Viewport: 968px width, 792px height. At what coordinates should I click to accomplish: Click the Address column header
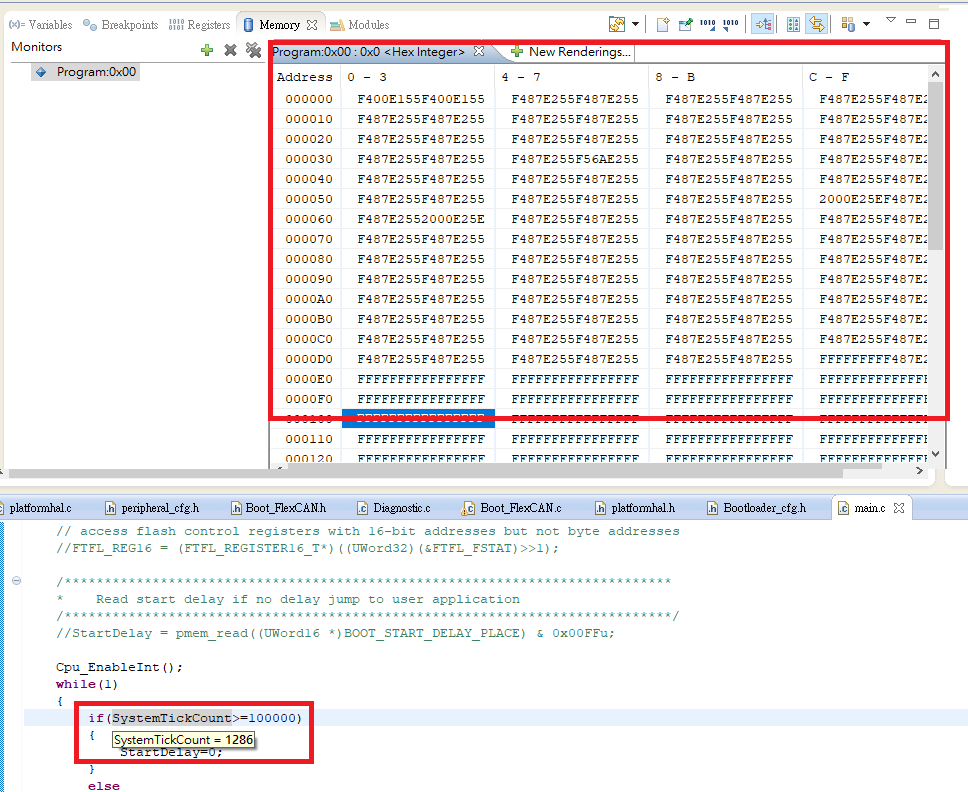pyautogui.click(x=304, y=77)
